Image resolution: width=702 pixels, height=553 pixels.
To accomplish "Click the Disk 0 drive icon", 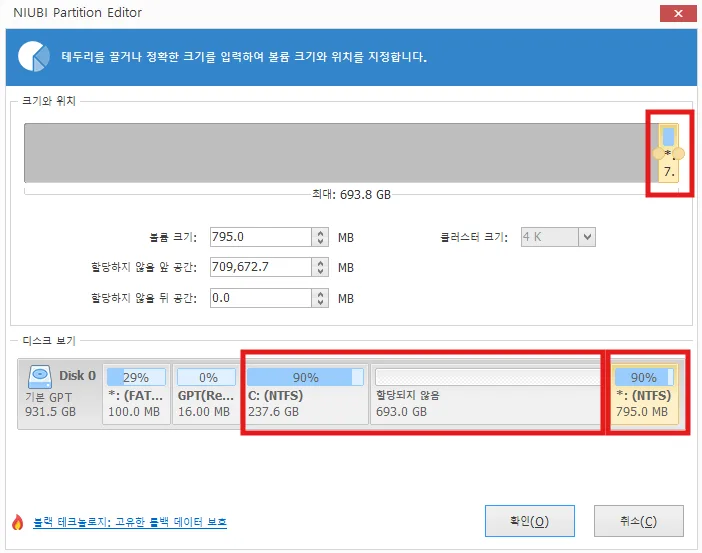I will (40, 377).
